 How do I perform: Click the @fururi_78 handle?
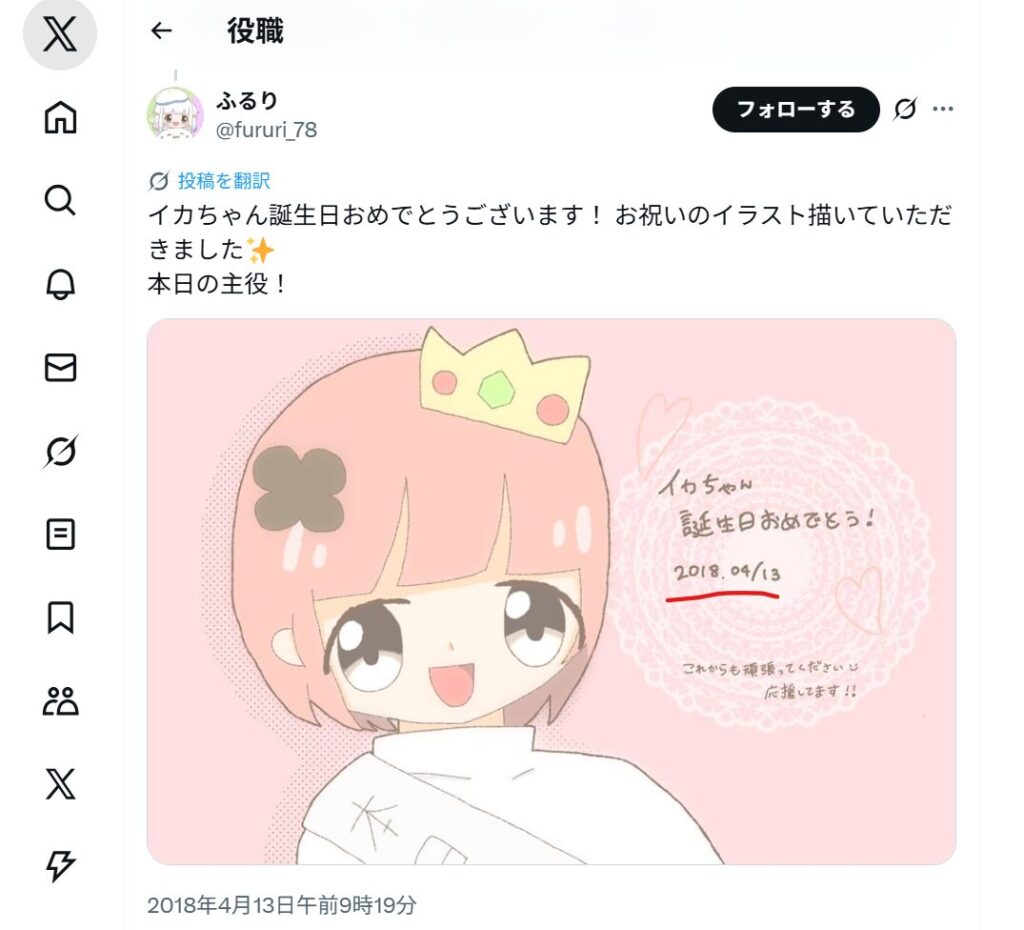coord(266,130)
